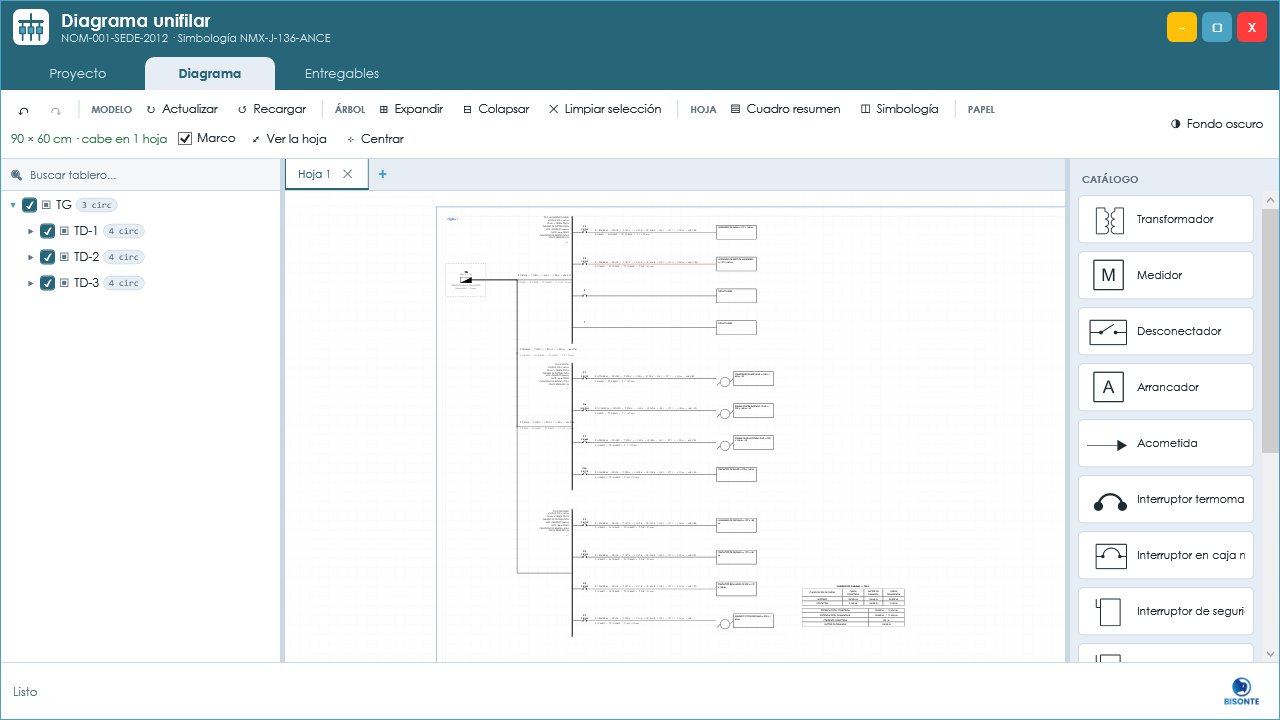Expand the TD-3 tree node arrow
The image size is (1280, 720).
pos(31,283)
